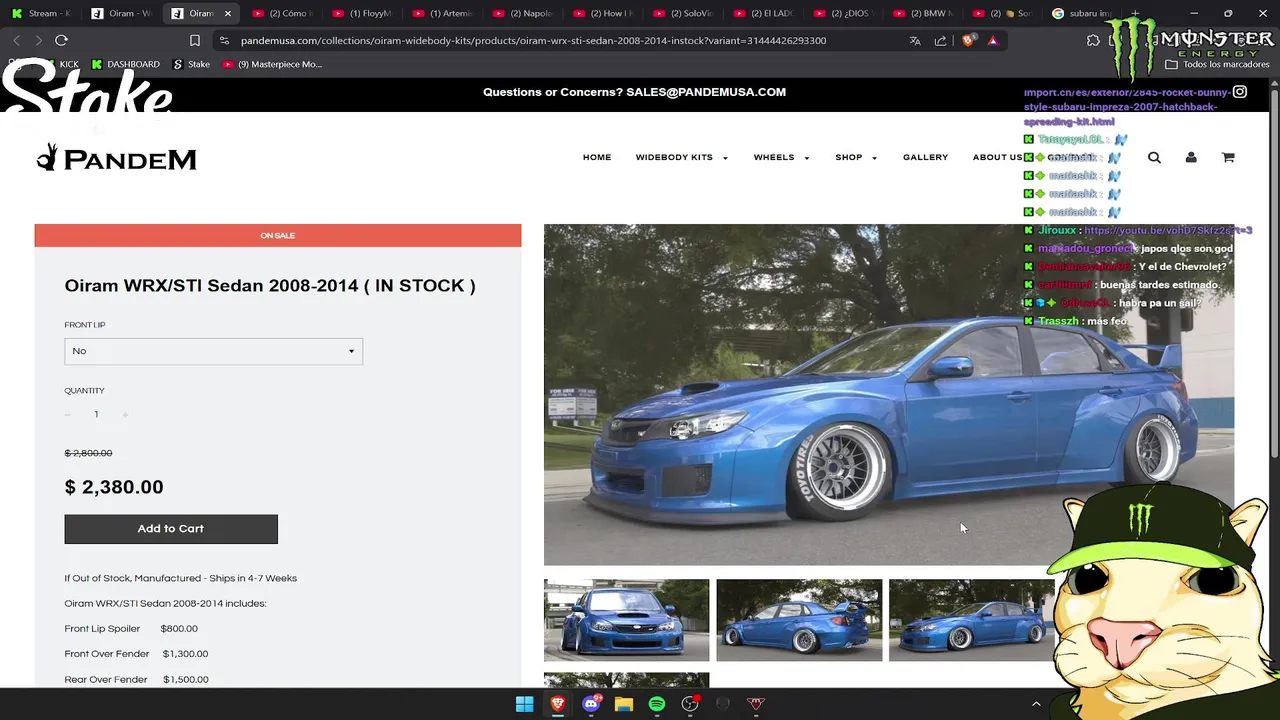1280x720 pixels.
Task: Click the SALES@PANDEMUSA.COM email text
Action: [706, 92]
